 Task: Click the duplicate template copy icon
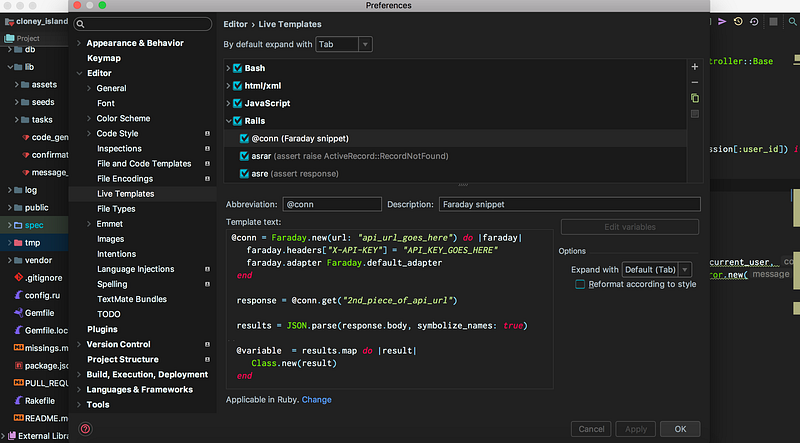[x=695, y=98]
